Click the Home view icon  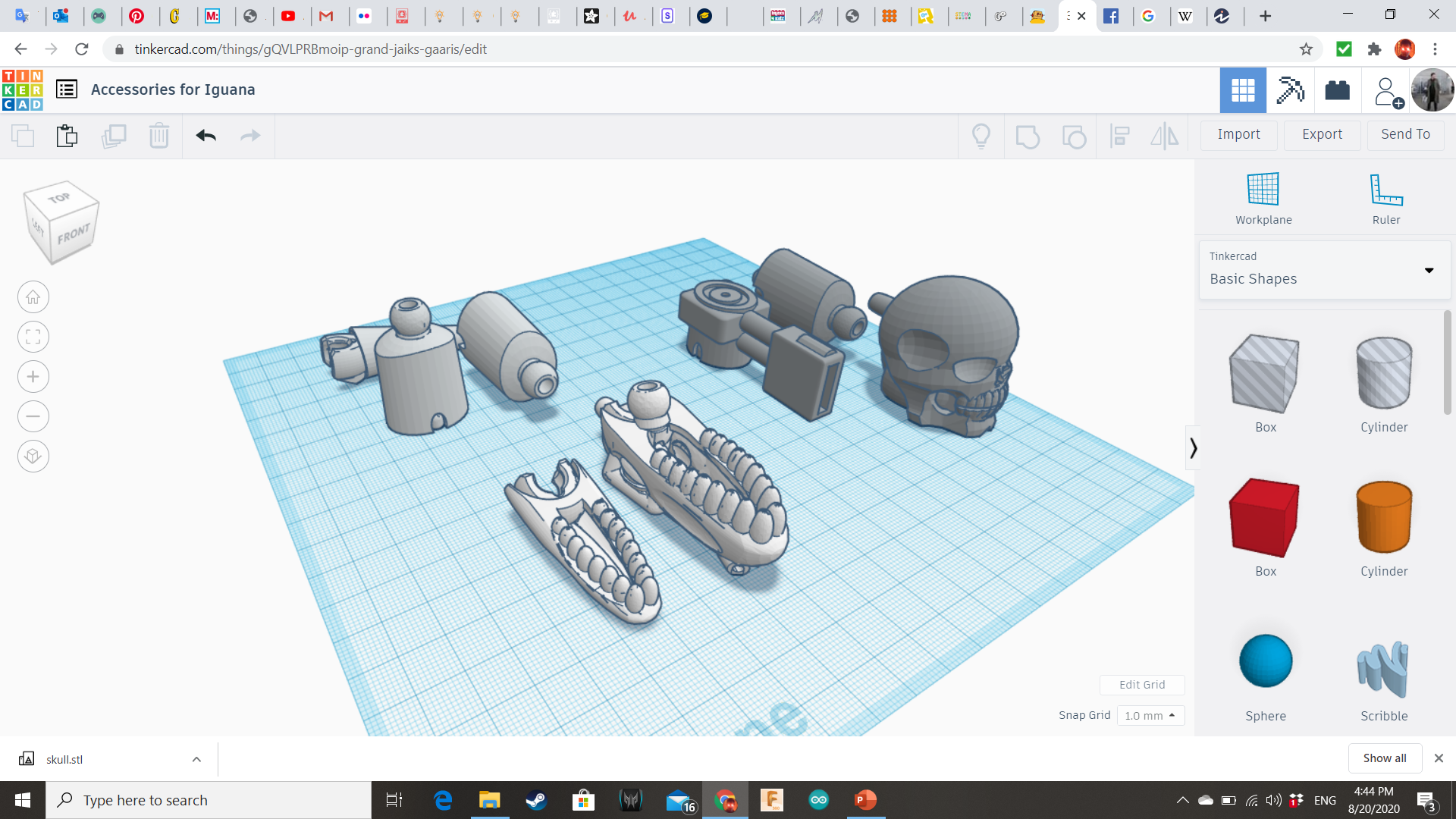[x=33, y=297]
